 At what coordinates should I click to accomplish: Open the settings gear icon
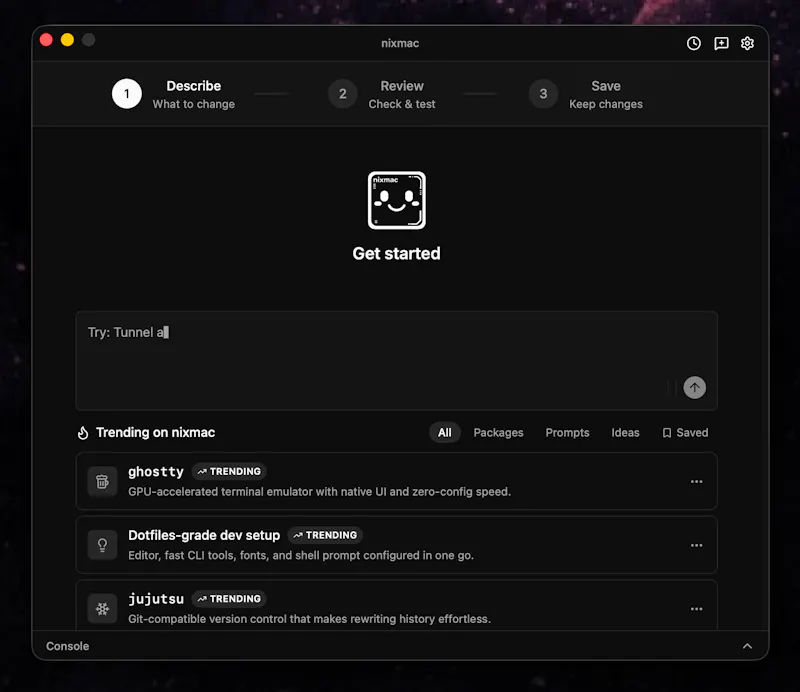tap(747, 43)
